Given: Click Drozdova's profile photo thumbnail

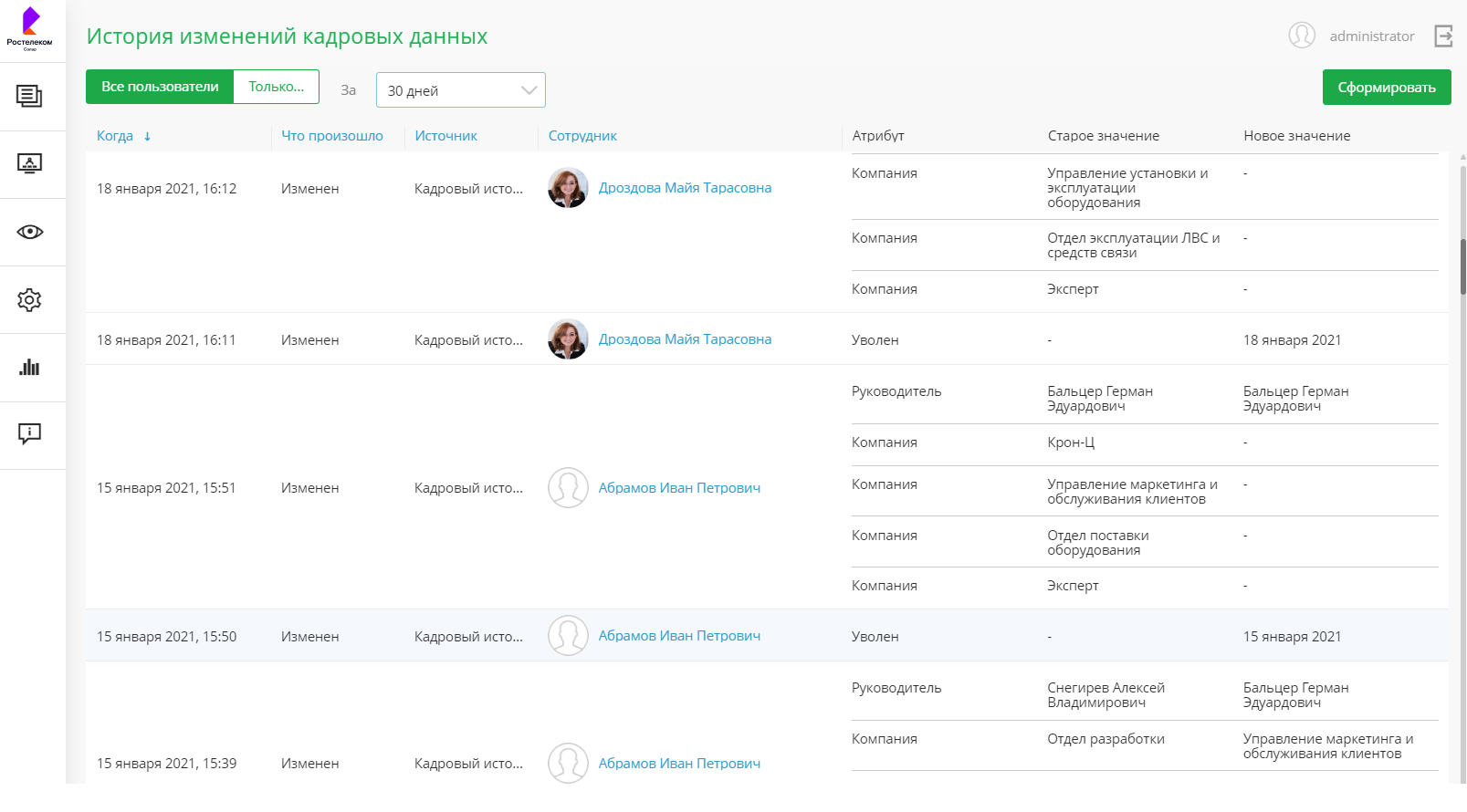Looking at the screenshot, I should (x=568, y=188).
